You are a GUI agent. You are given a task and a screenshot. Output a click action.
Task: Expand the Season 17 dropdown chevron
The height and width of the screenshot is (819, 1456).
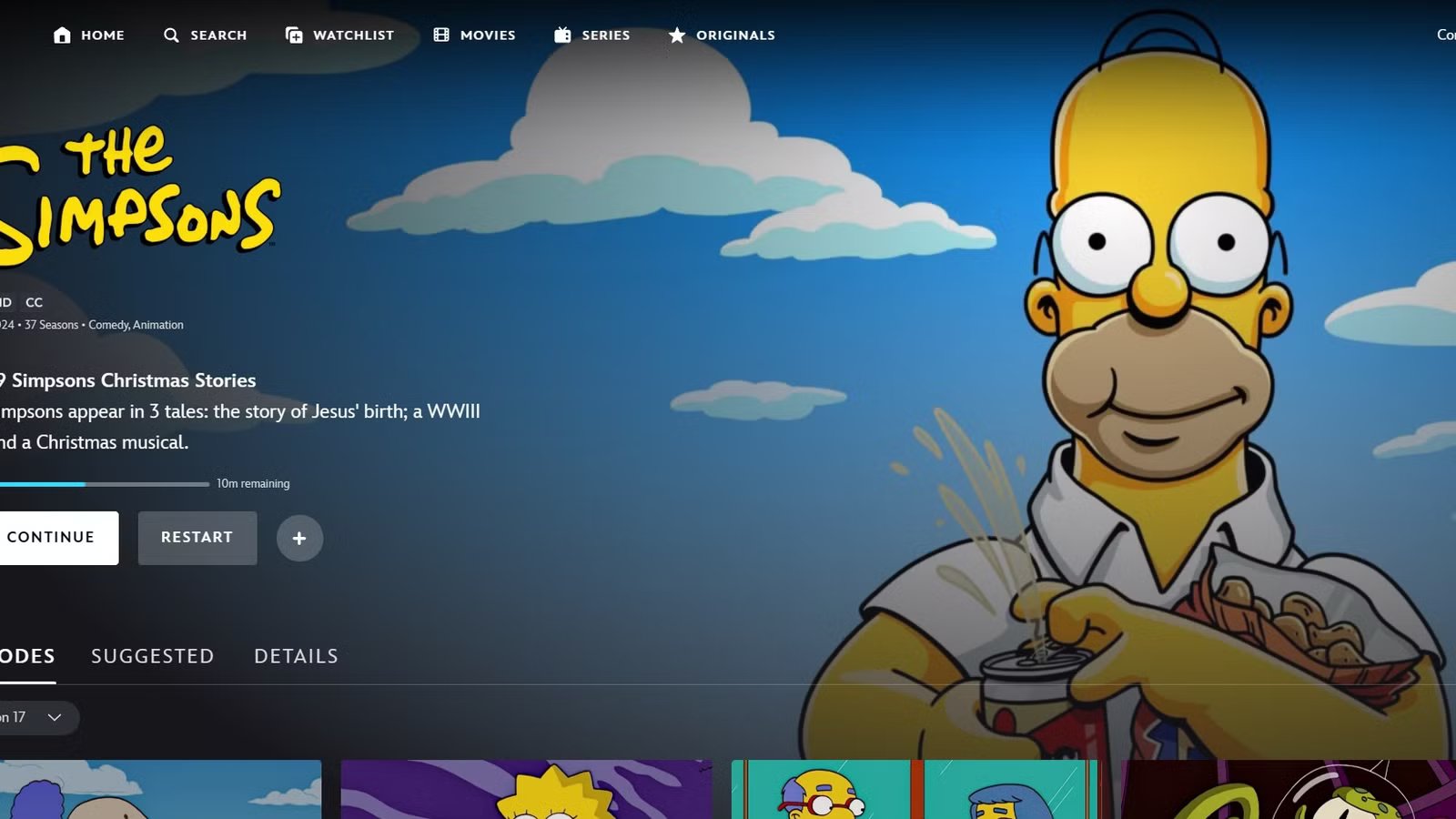tap(55, 717)
